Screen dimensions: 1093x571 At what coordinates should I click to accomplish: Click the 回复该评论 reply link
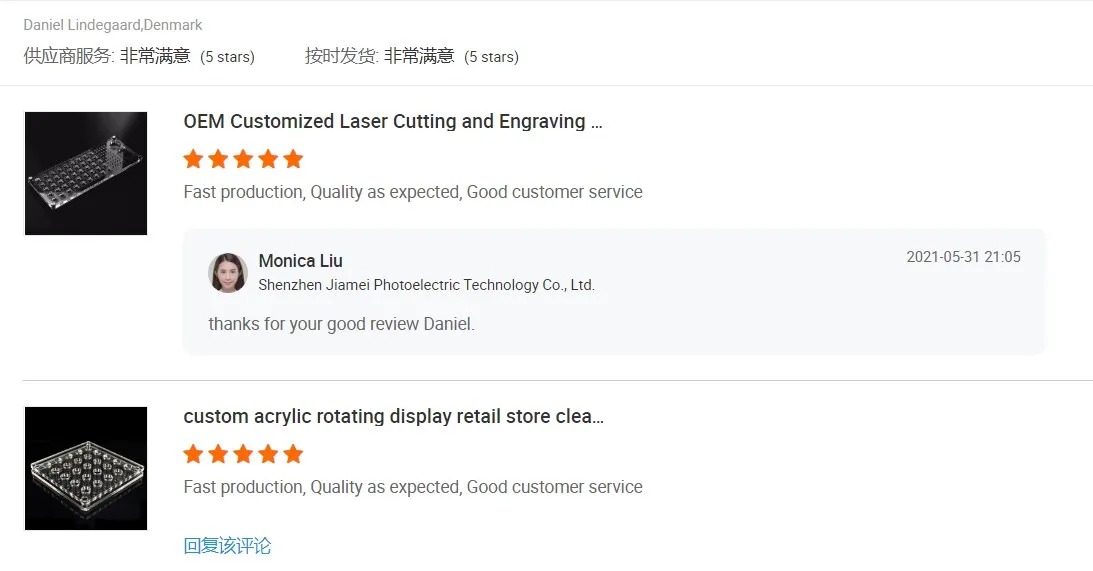[227, 546]
